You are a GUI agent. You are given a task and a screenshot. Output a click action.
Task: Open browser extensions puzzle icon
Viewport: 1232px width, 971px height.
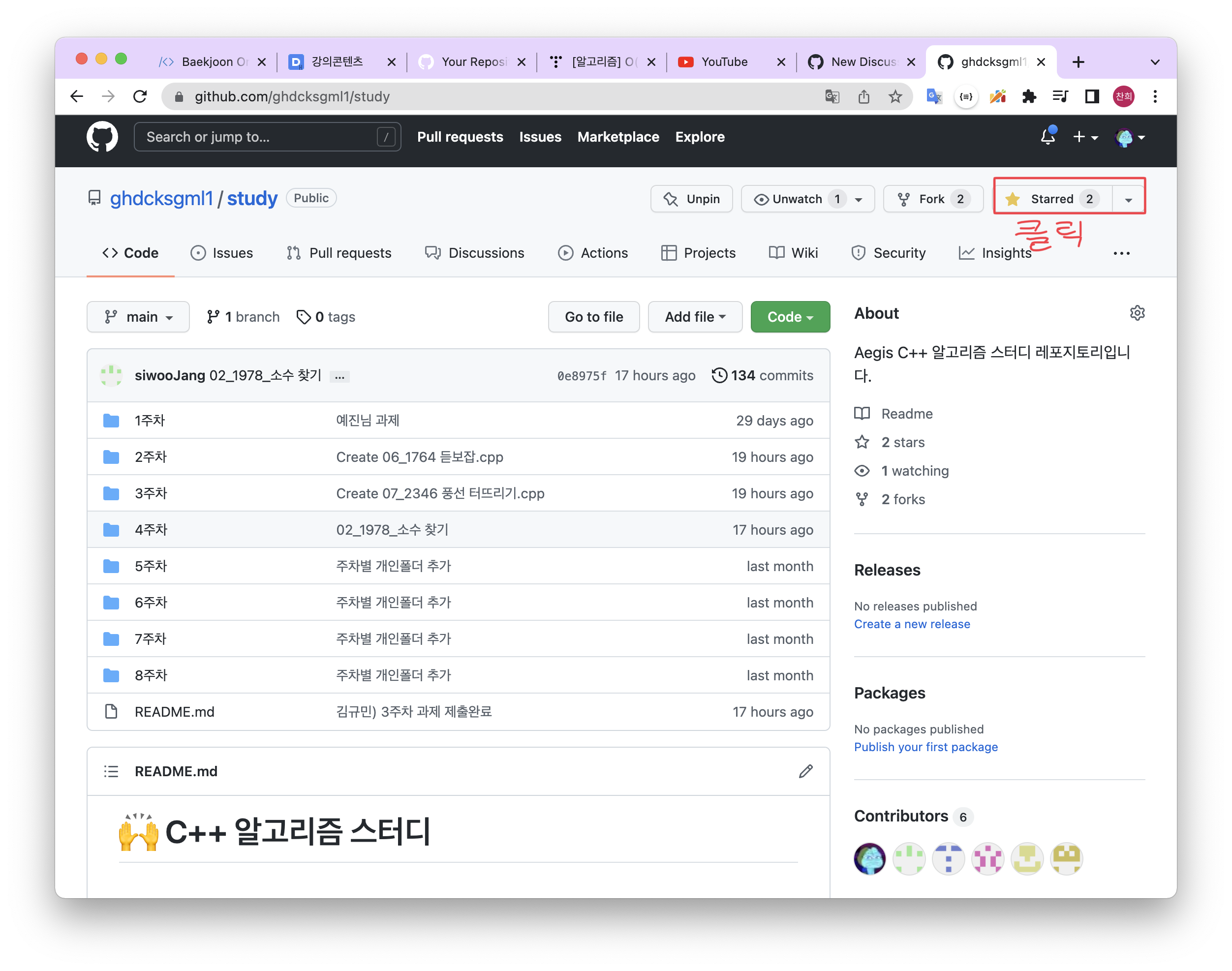point(1029,96)
